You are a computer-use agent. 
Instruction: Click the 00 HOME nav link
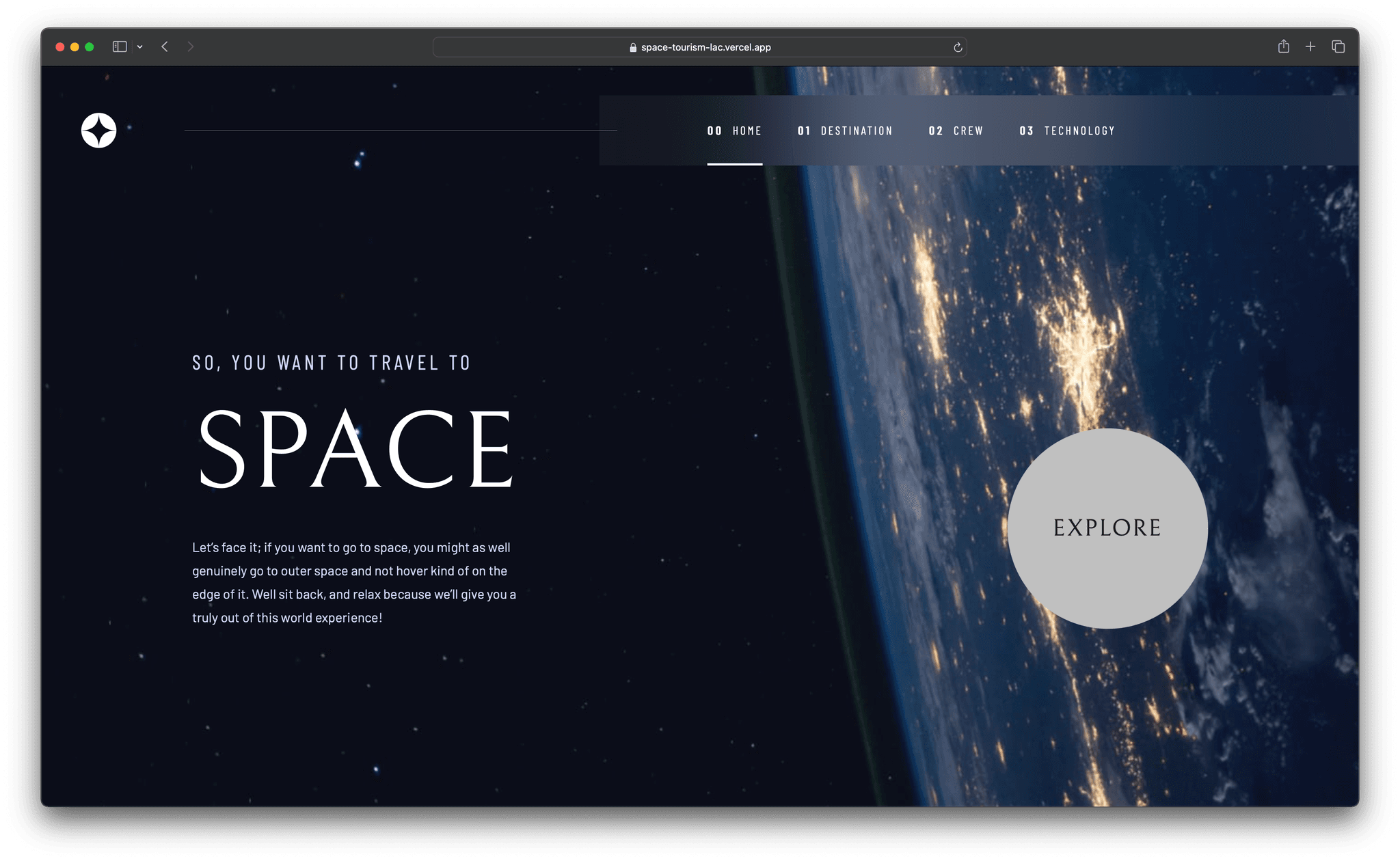pyautogui.click(x=735, y=131)
